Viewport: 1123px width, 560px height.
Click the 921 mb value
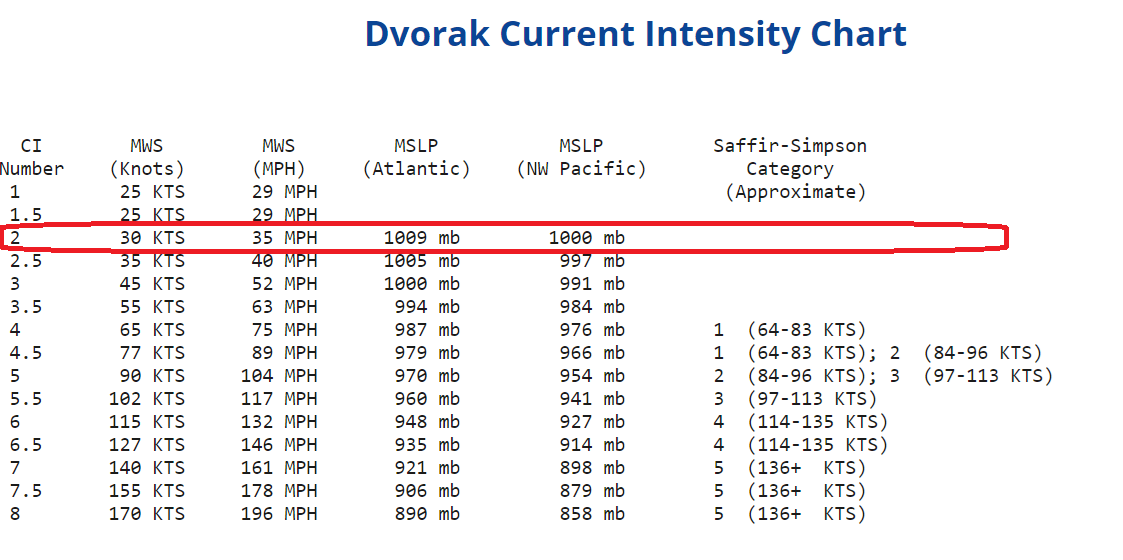[x=427, y=468]
